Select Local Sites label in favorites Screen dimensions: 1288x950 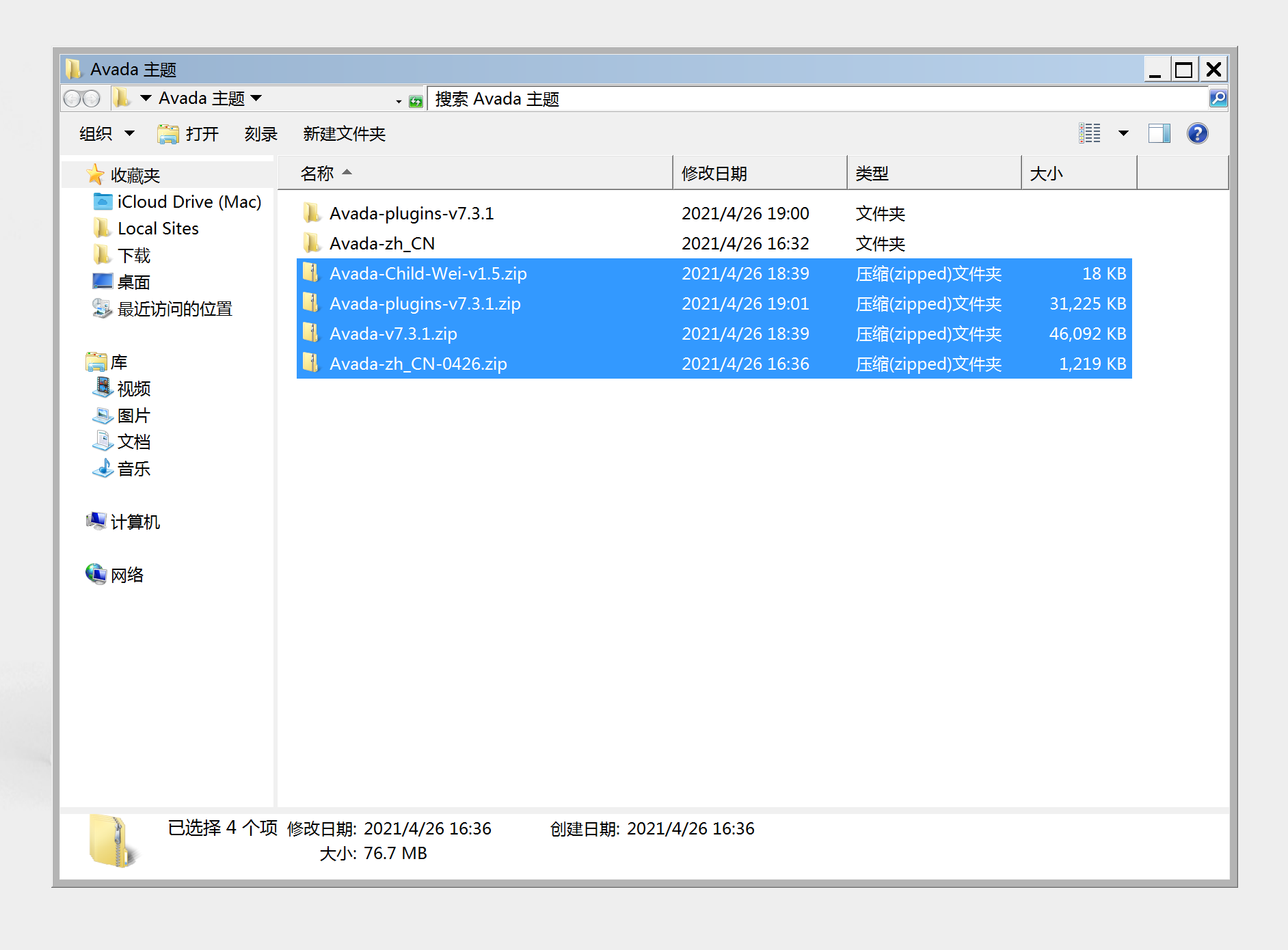(158, 228)
